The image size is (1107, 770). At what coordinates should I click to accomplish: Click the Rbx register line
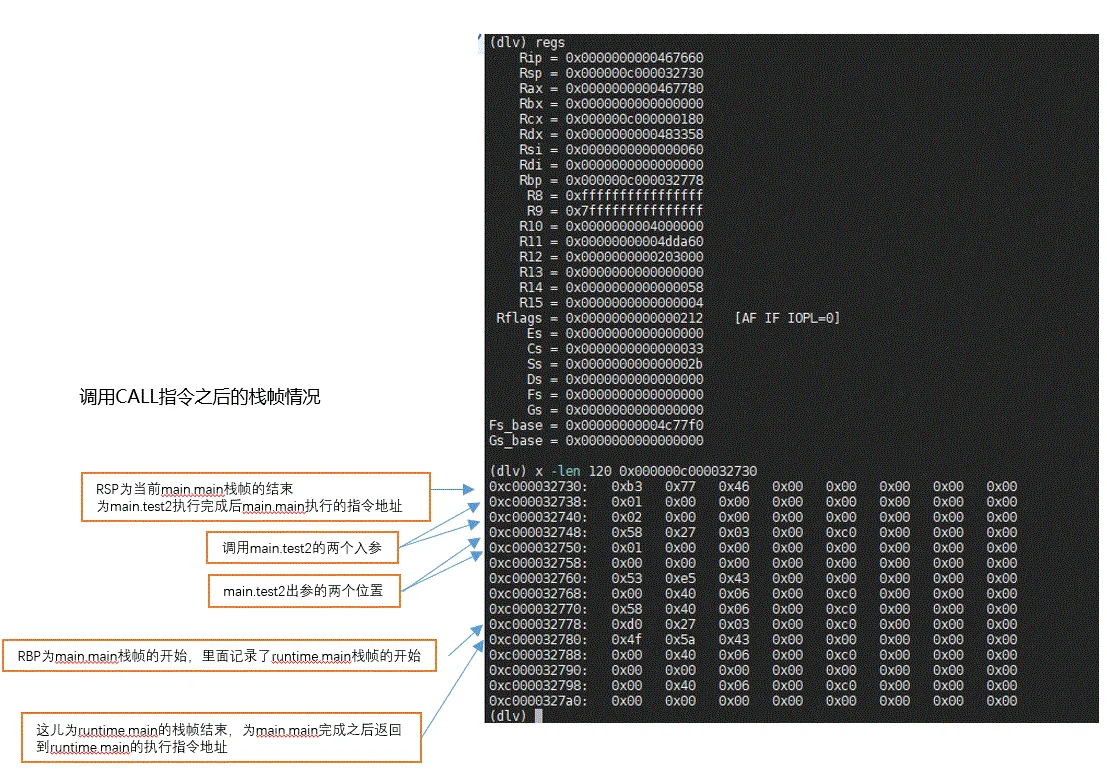[611, 104]
